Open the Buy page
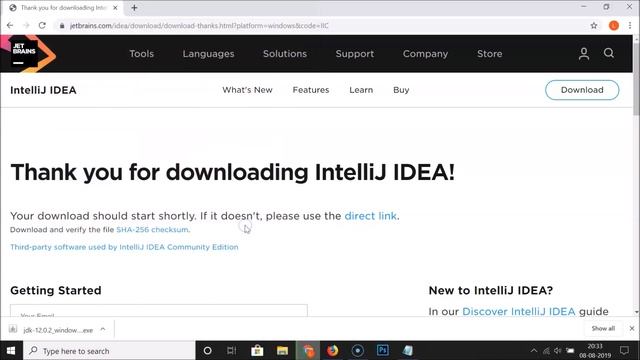 (x=401, y=90)
